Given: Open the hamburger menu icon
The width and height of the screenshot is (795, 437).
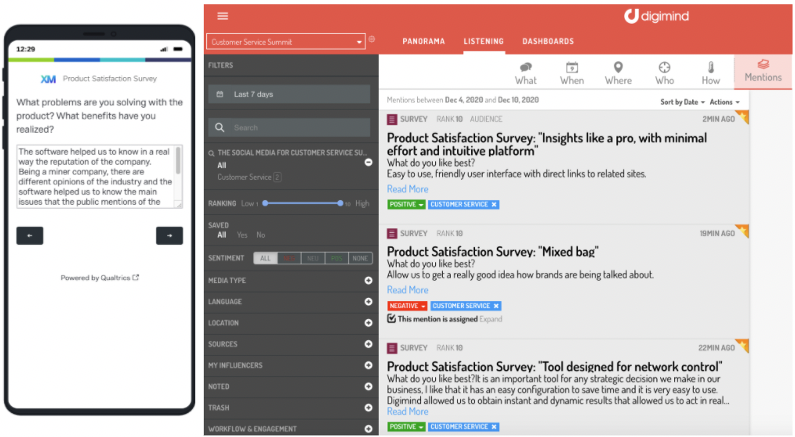Looking at the screenshot, I should coord(222,16).
